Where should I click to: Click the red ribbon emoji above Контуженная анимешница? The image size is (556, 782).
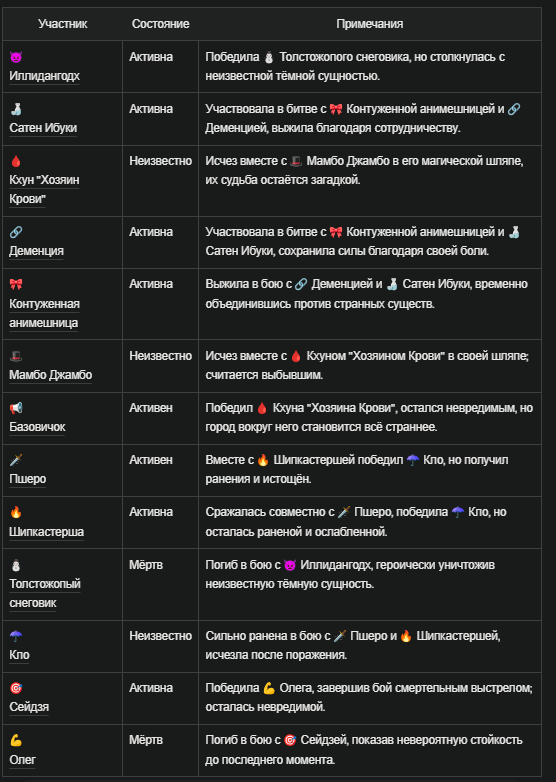pos(16,284)
